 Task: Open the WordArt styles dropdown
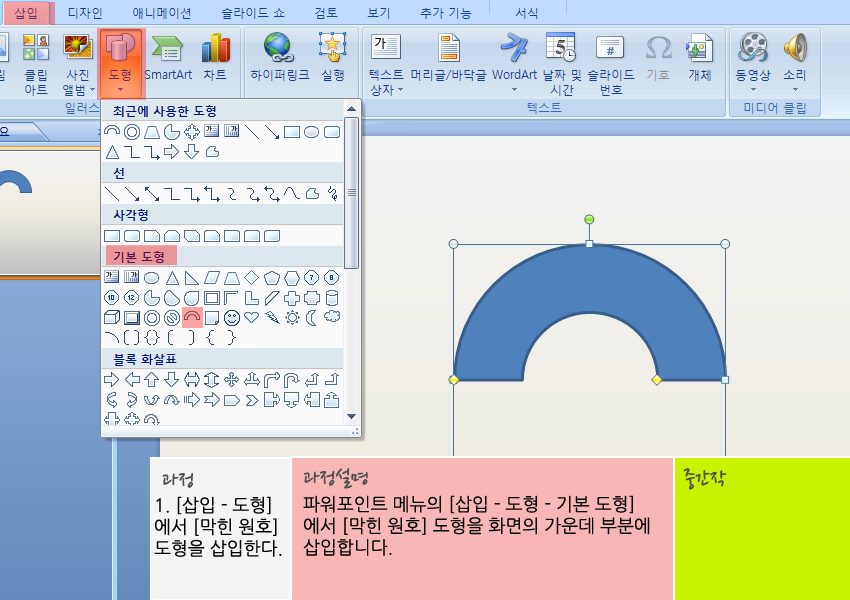coord(514,90)
